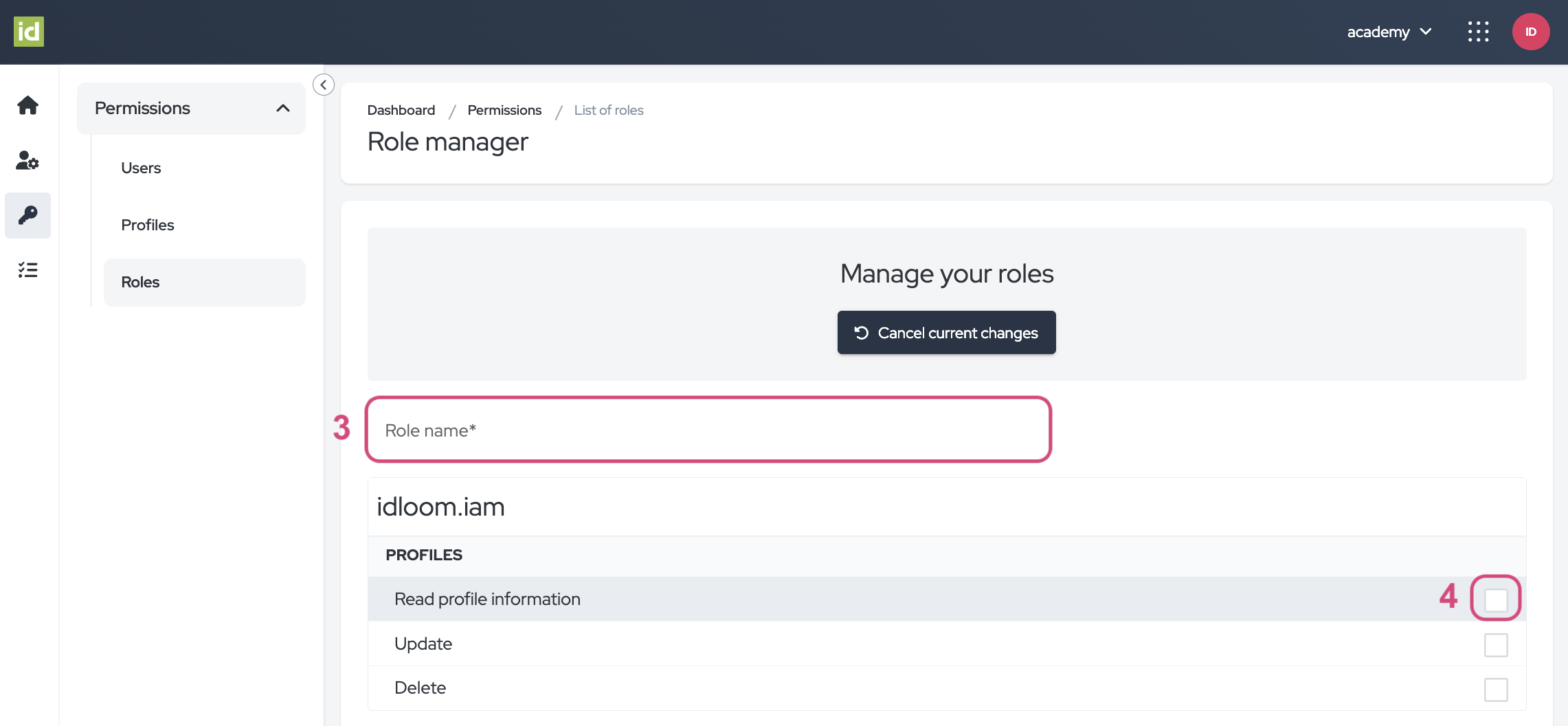Click the idloom logo
The height and width of the screenshot is (726, 1568).
28,31
